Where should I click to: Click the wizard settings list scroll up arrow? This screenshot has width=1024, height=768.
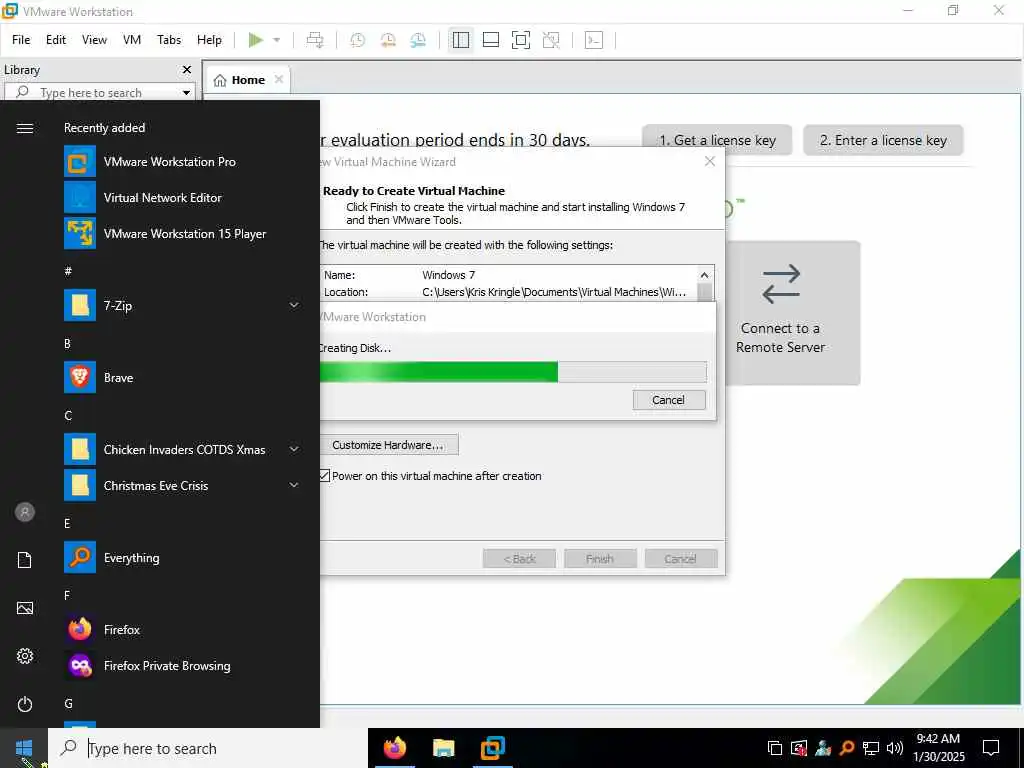tap(704, 275)
